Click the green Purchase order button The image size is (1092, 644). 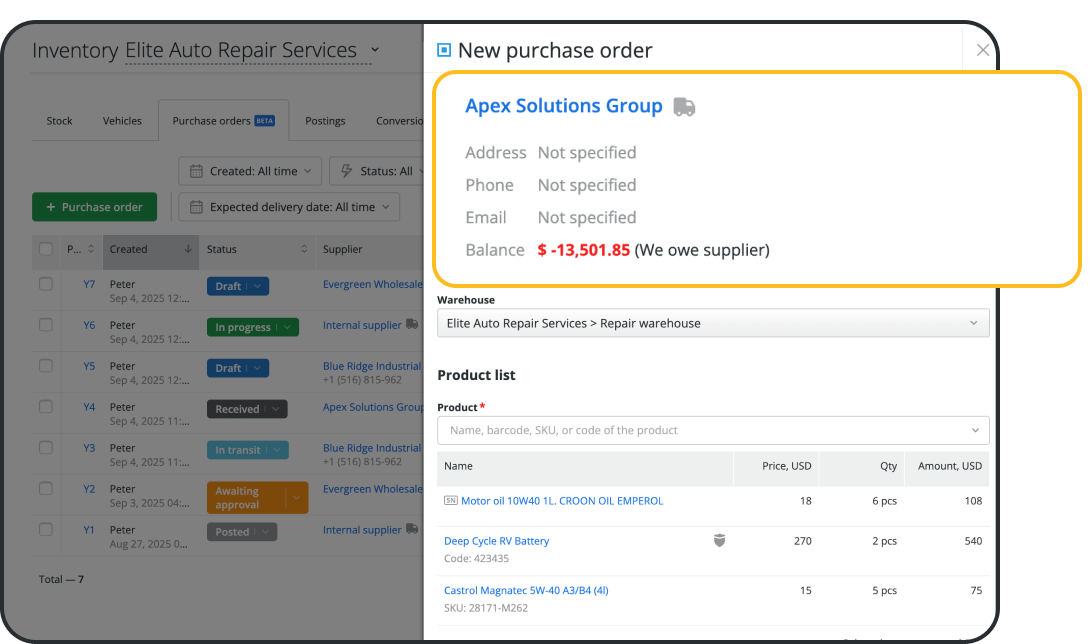(94, 207)
